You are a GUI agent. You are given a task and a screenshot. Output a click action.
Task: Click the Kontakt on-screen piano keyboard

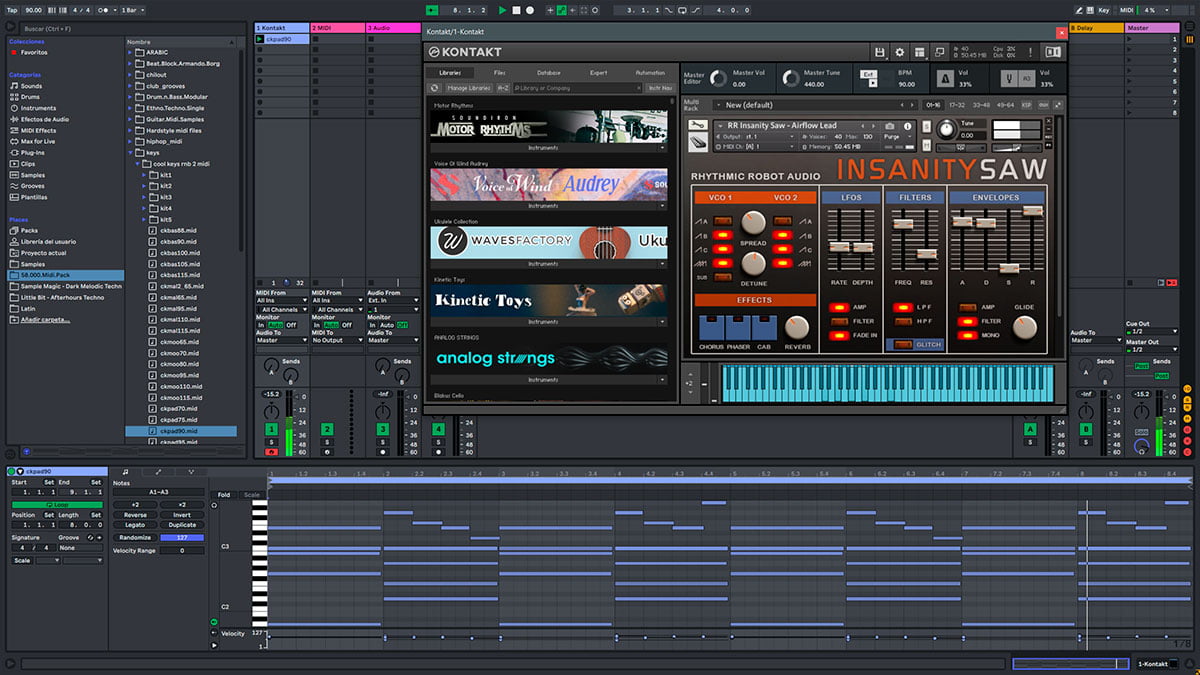coord(886,383)
